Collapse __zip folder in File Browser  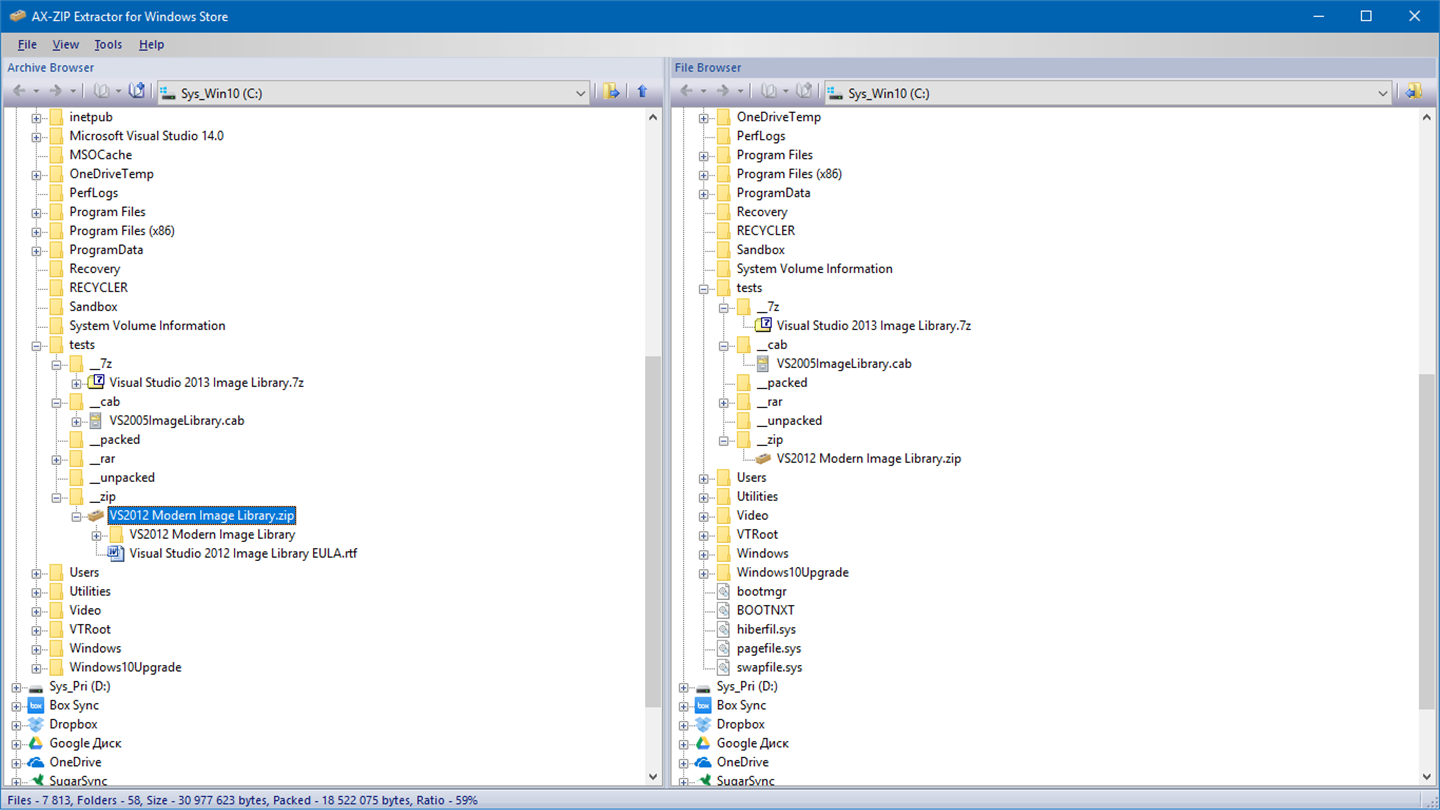coord(724,440)
